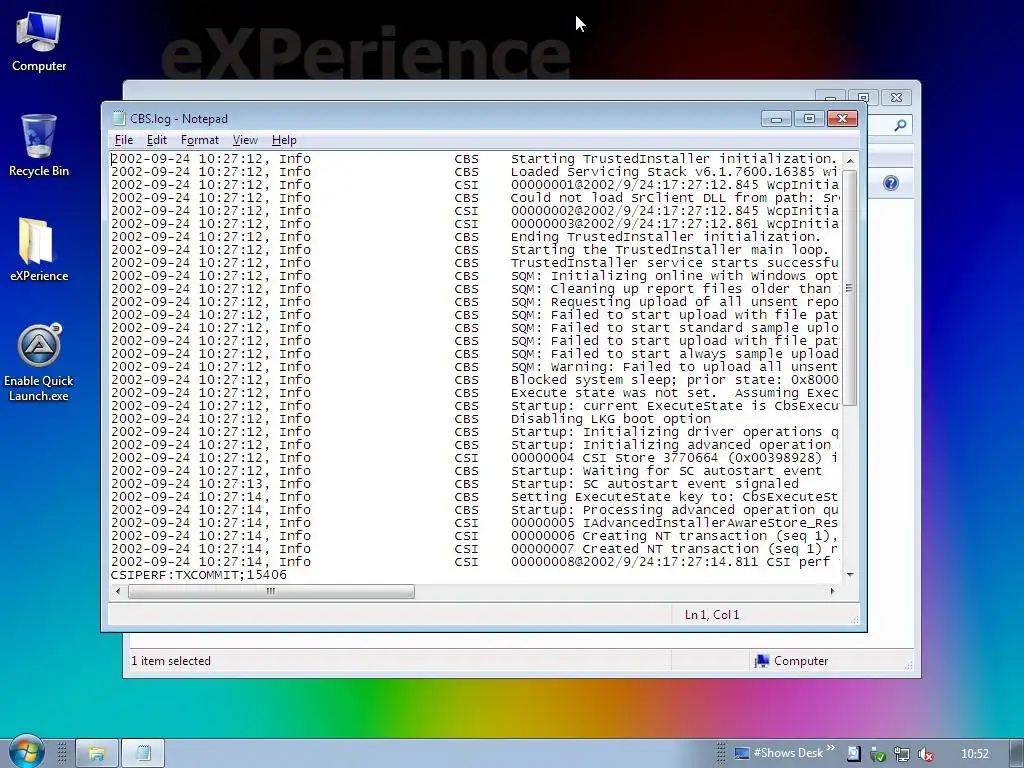Select Enable Quick Launch.exe desktop icon
The height and width of the screenshot is (768, 1024).
click(x=39, y=363)
